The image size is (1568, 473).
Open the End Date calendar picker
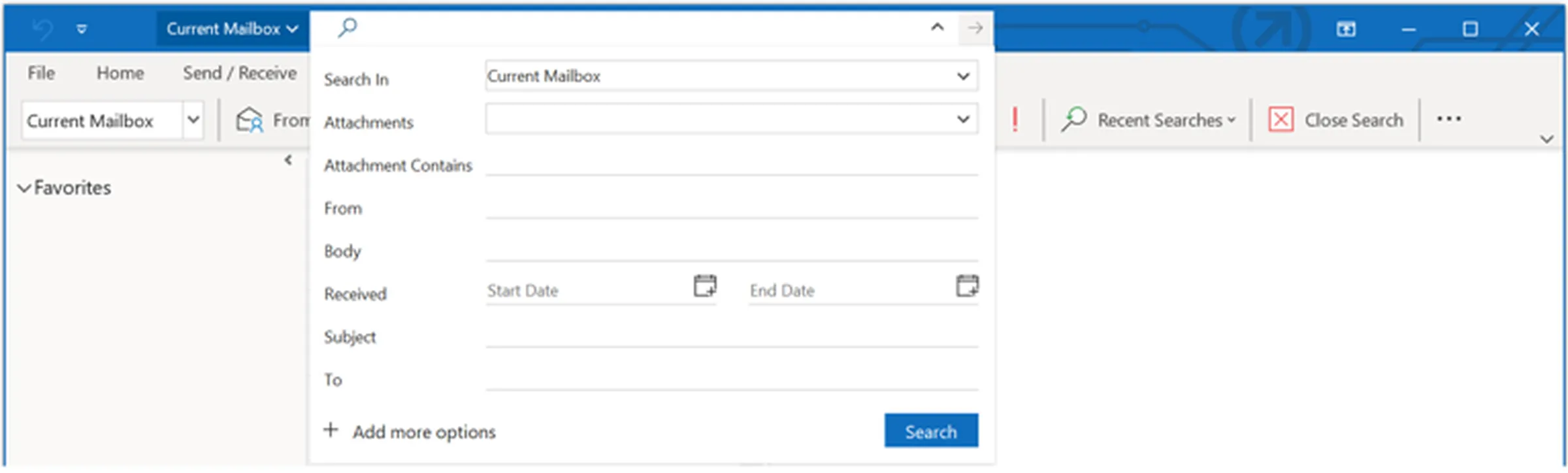[967, 286]
